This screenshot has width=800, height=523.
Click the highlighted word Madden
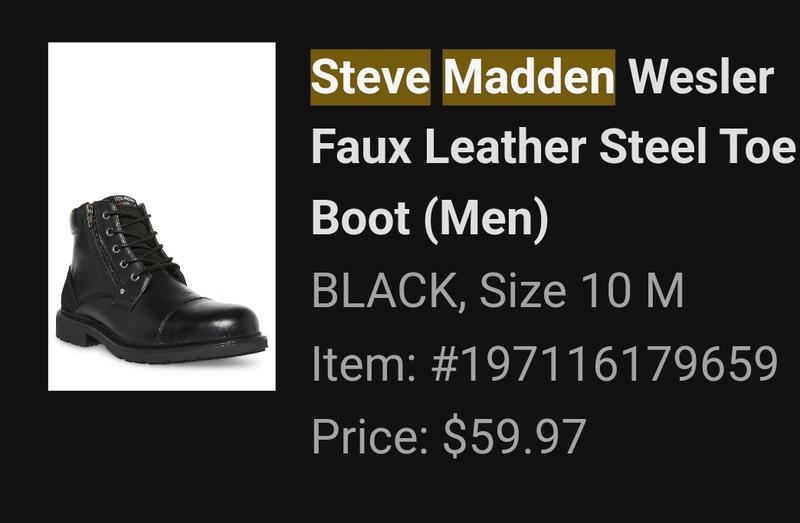point(529,77)
